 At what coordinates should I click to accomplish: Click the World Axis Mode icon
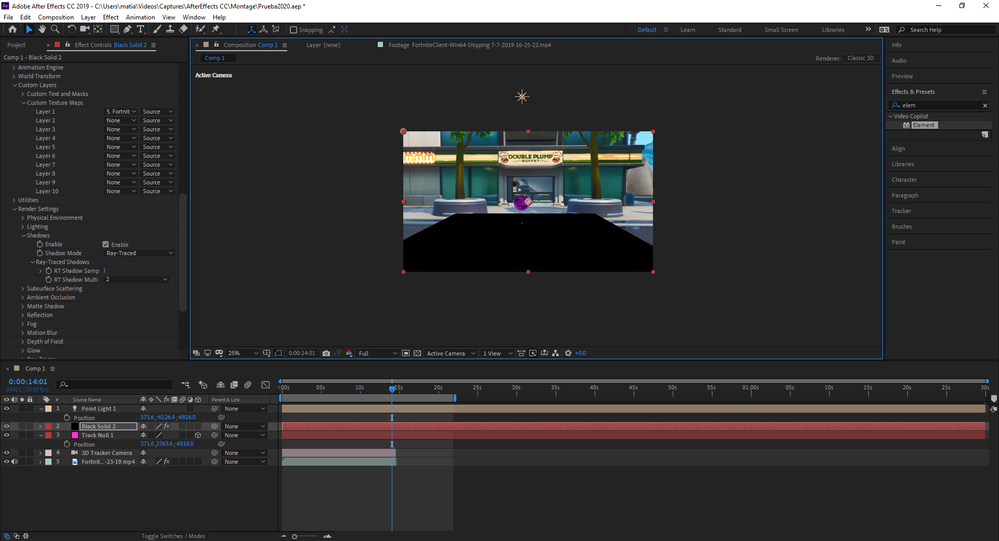263,29
